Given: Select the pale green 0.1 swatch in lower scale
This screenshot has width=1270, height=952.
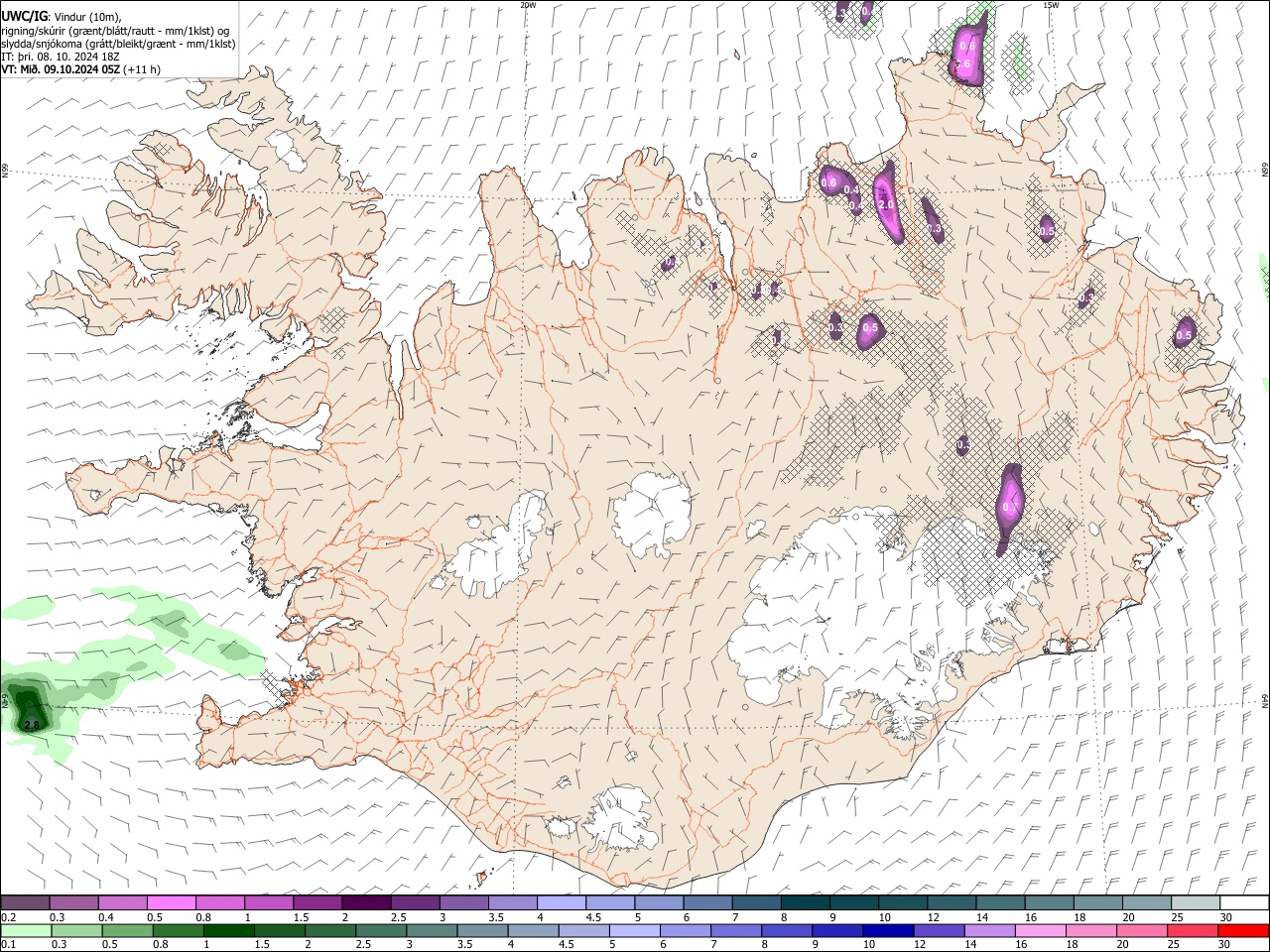Looking at the screenshot, I should click(26, 930).
